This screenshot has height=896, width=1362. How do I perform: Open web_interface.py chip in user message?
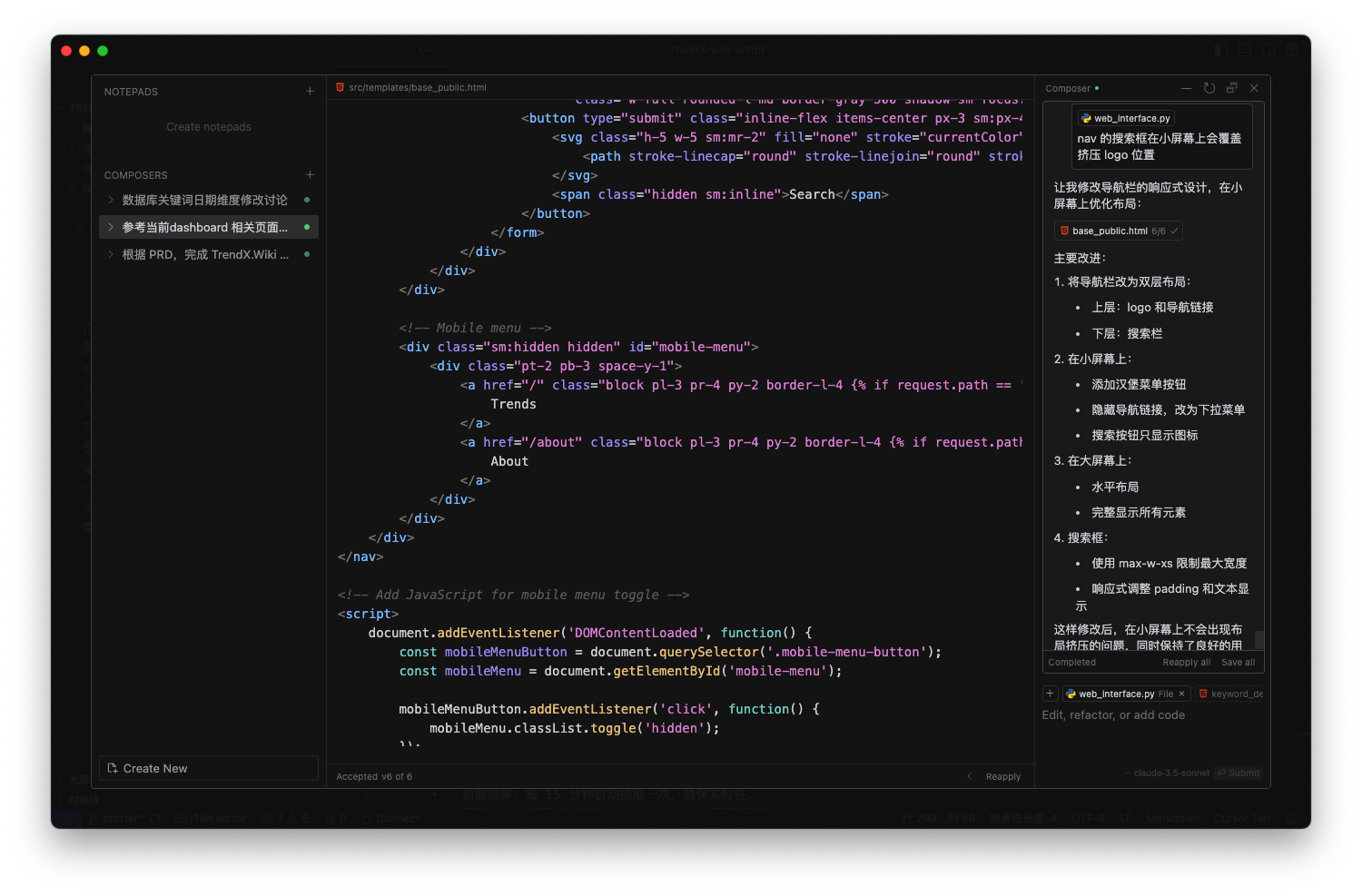[x=1126, y=118]
